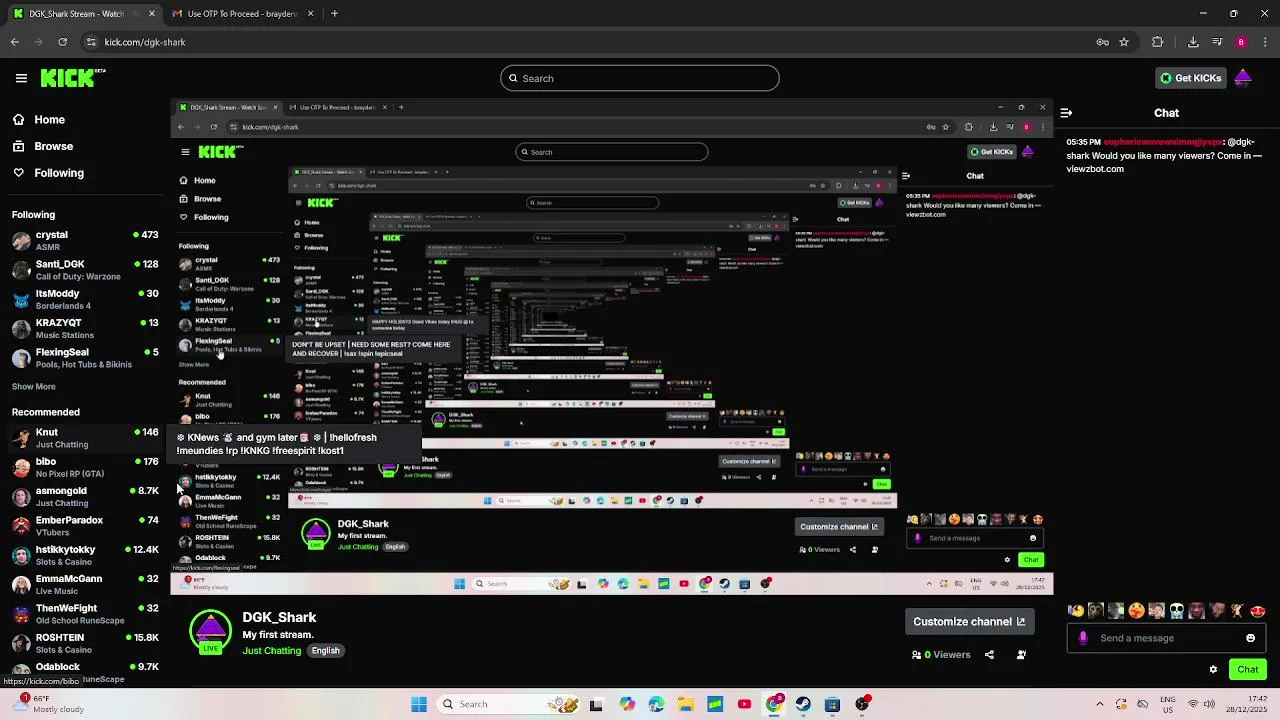Open FlexingSeal channel row
Screen dimensions: 1280x720
[x=85, y=358]
